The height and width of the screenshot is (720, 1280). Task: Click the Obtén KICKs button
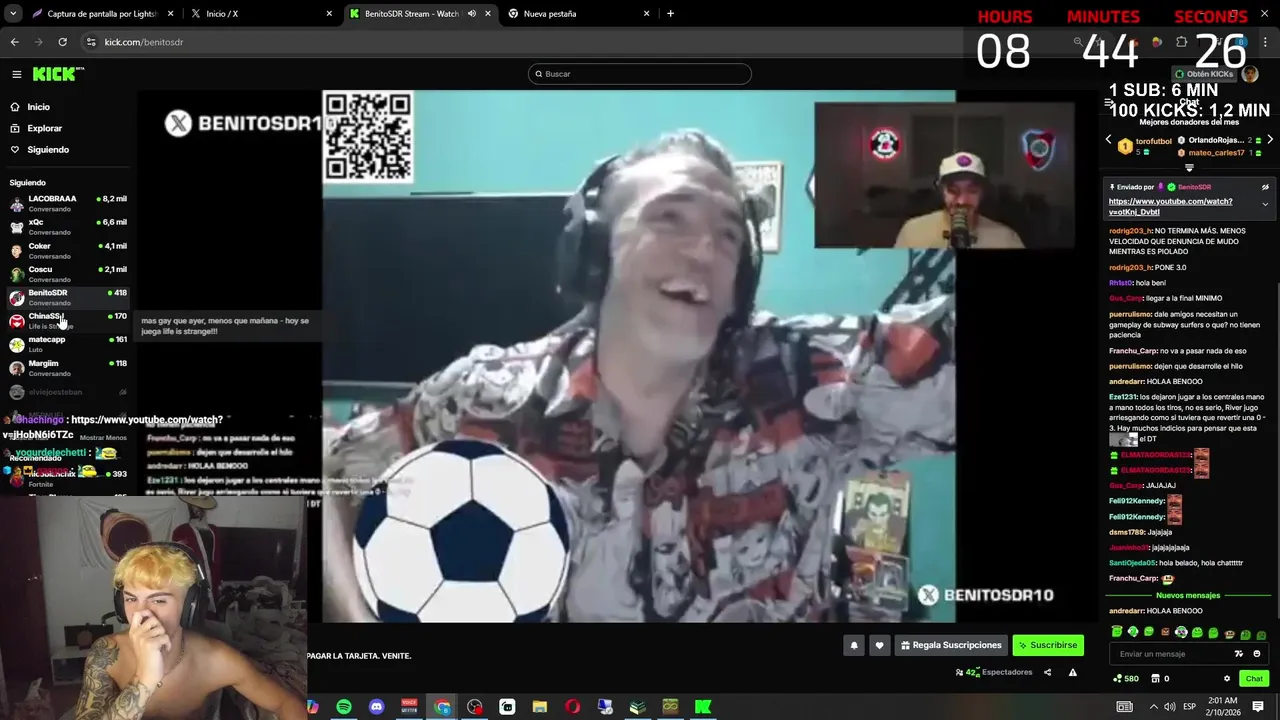[x=1204, y=74]
